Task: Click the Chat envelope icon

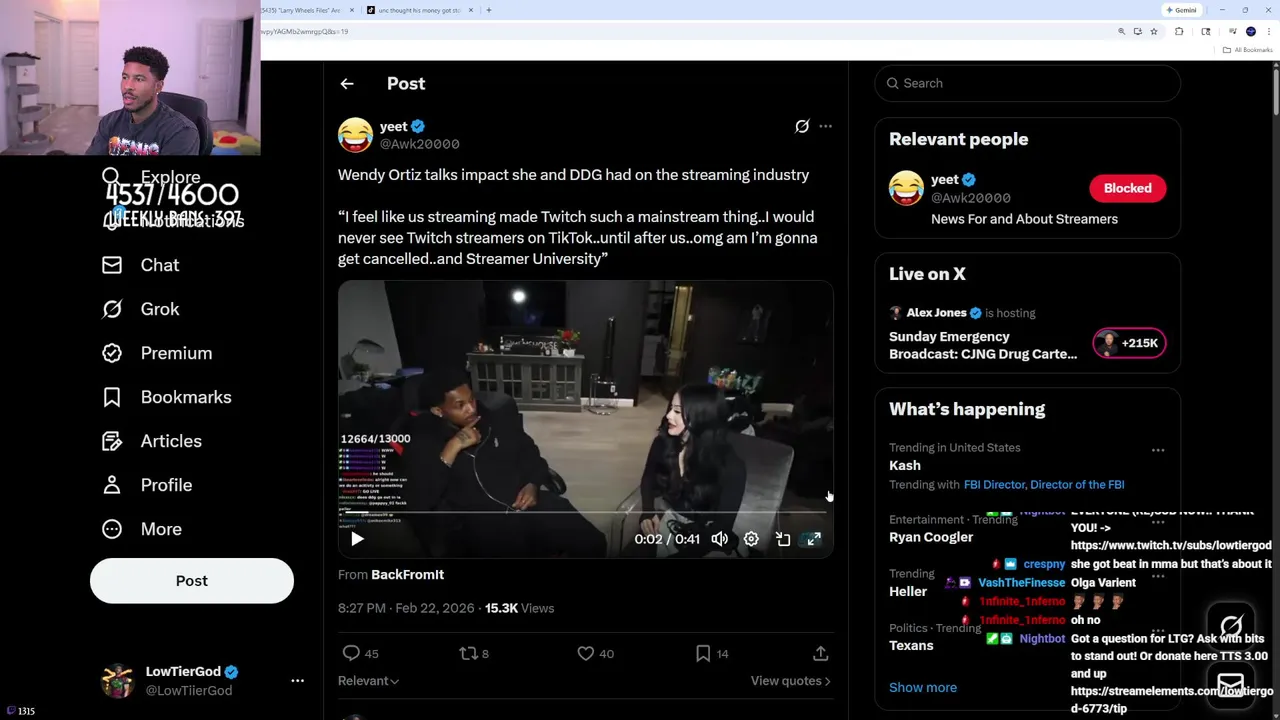Action: pos(112,265)
